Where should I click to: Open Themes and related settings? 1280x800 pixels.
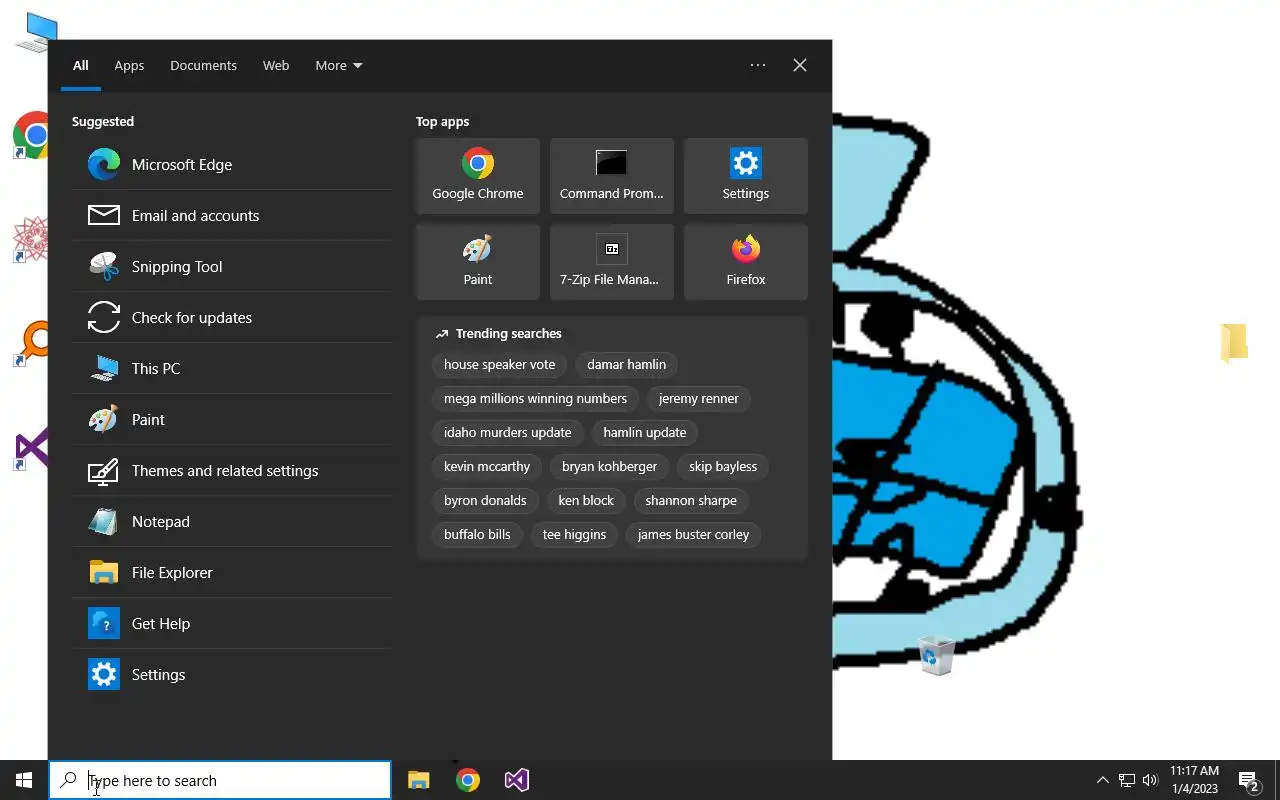[231, 471]
